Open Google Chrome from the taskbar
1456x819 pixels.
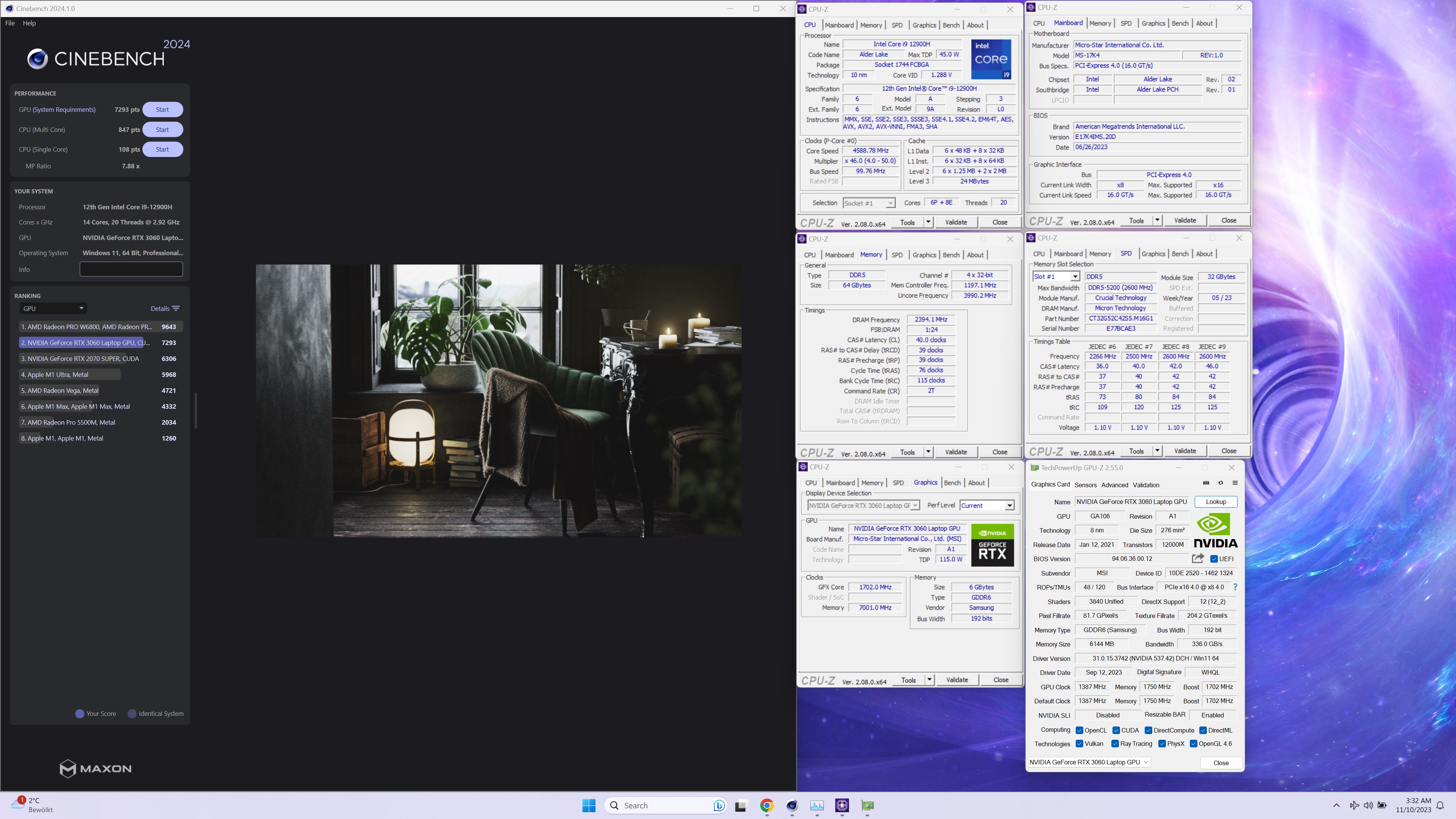pos(766,805)
